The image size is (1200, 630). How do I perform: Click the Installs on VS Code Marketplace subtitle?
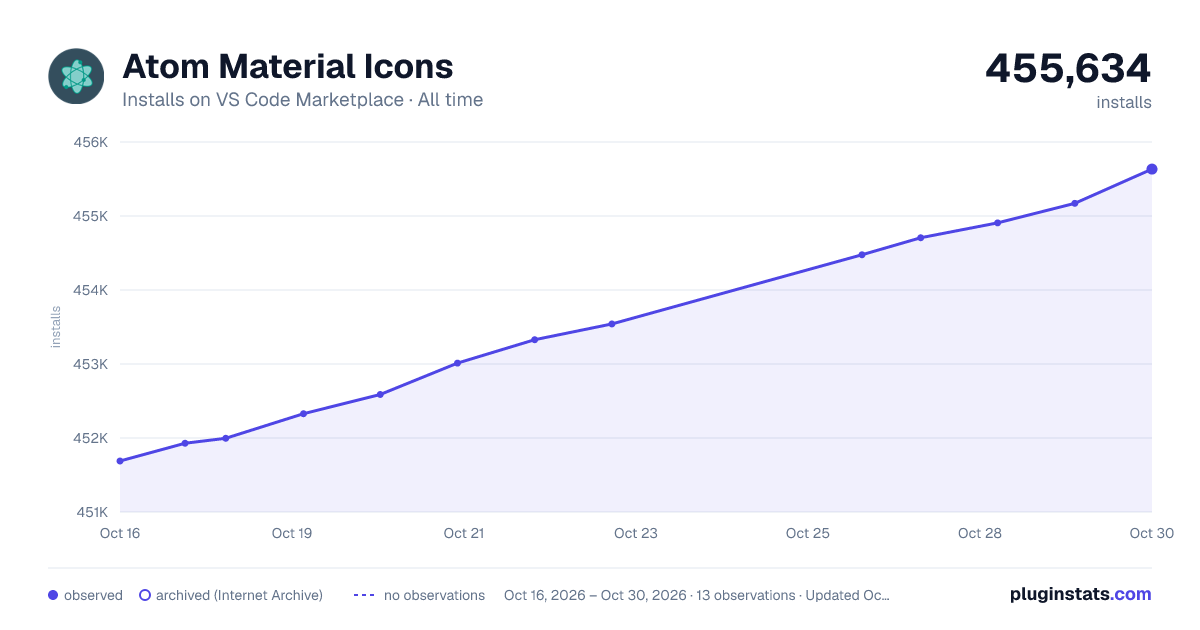pyautogui.click(x=303, y=100)
